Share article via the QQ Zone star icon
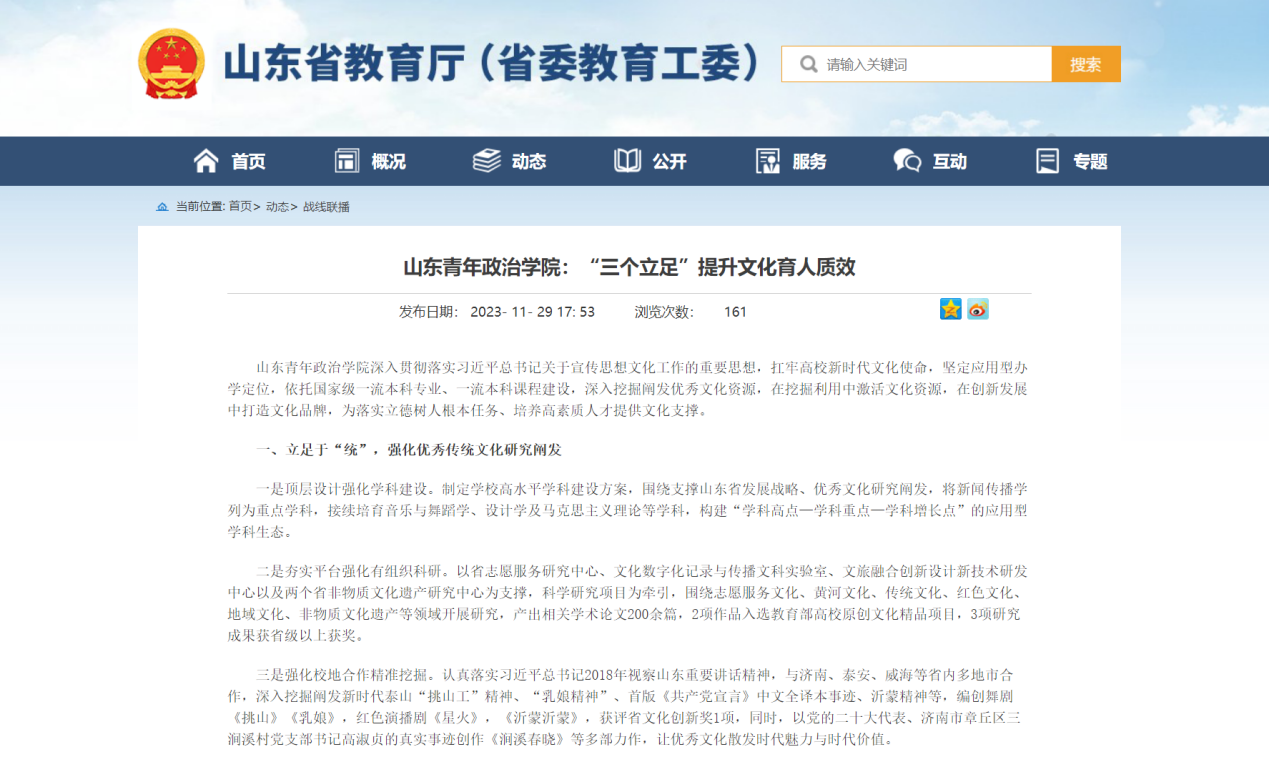The image size is (1269, 762). click(x=950, y=309)
